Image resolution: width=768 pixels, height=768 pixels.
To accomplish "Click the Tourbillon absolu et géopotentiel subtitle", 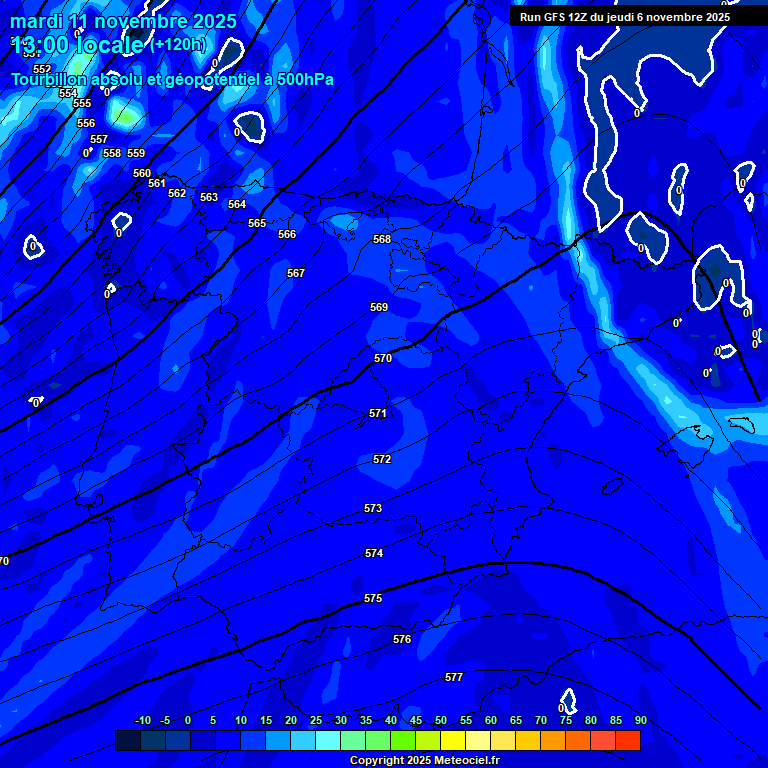I will pos(172,79).
